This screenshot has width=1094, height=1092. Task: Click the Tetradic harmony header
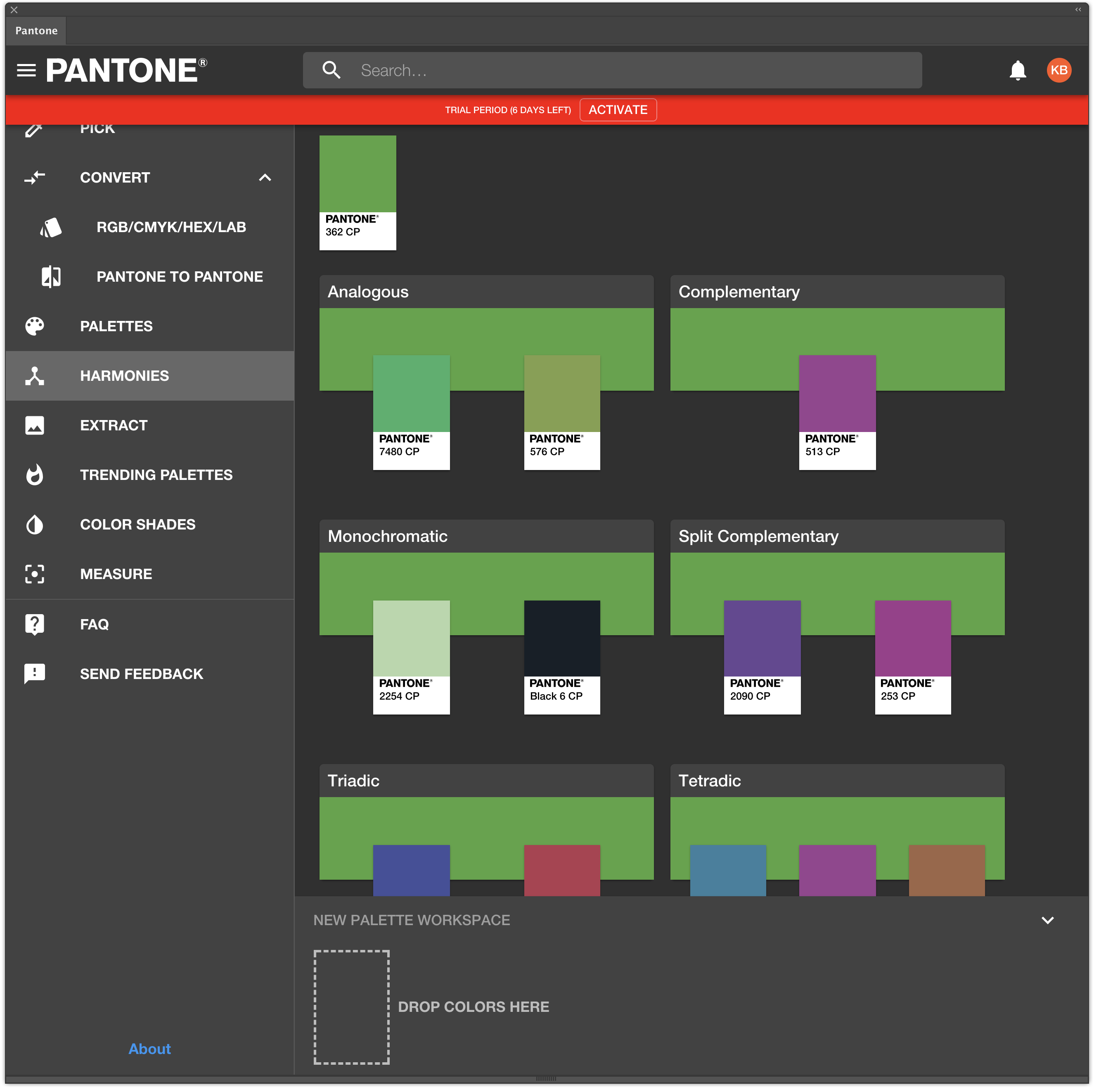coord(837,781)
